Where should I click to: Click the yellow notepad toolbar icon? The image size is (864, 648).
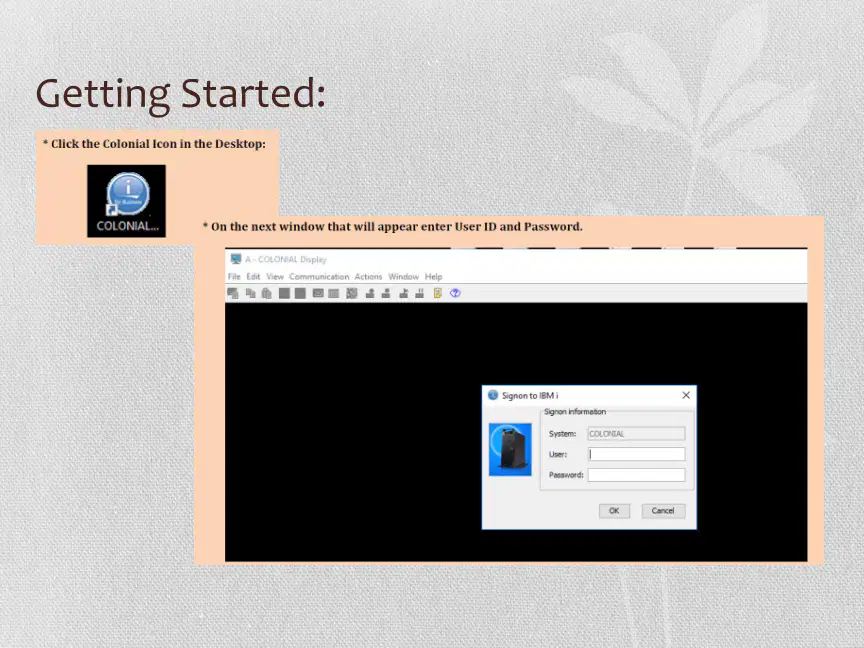[x=438, y=293]
